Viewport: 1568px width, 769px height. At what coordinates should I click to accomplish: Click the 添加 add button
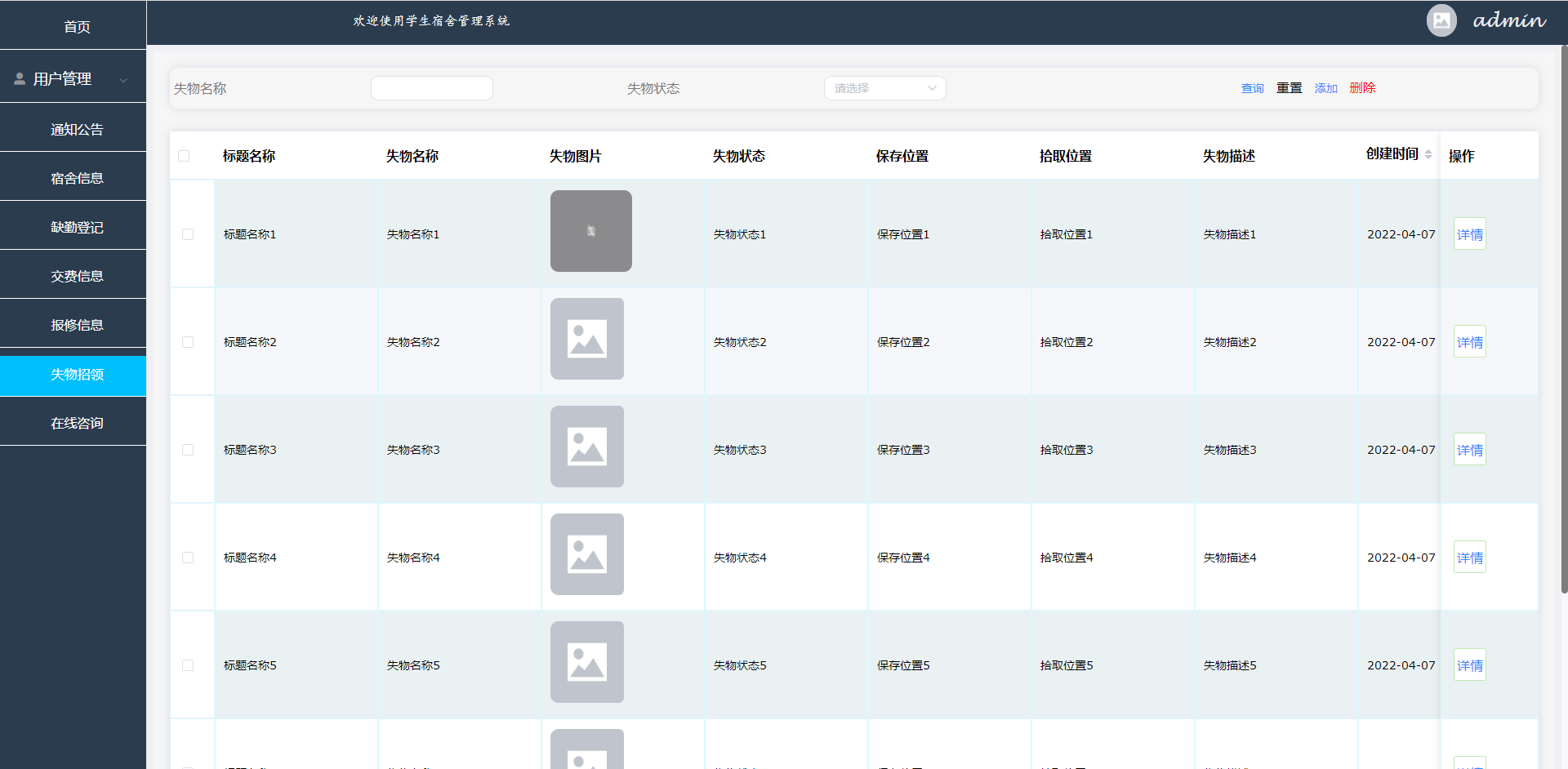point(1326,88)
